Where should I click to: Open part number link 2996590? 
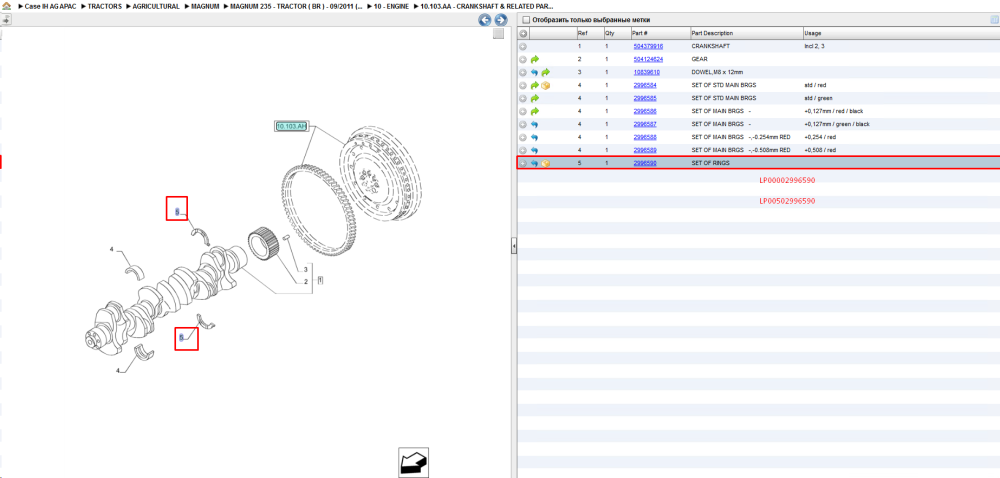pyautogui.click(x=645, y=164)
